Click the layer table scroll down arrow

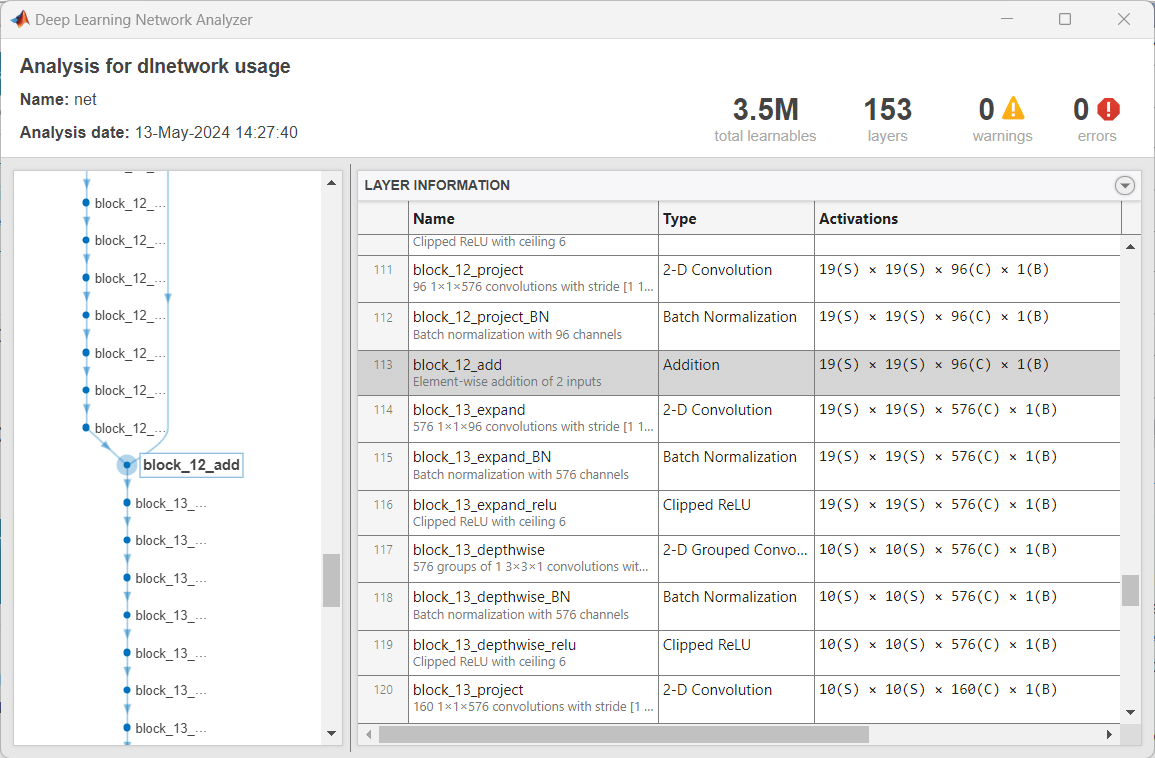[x=1130, y=712]
